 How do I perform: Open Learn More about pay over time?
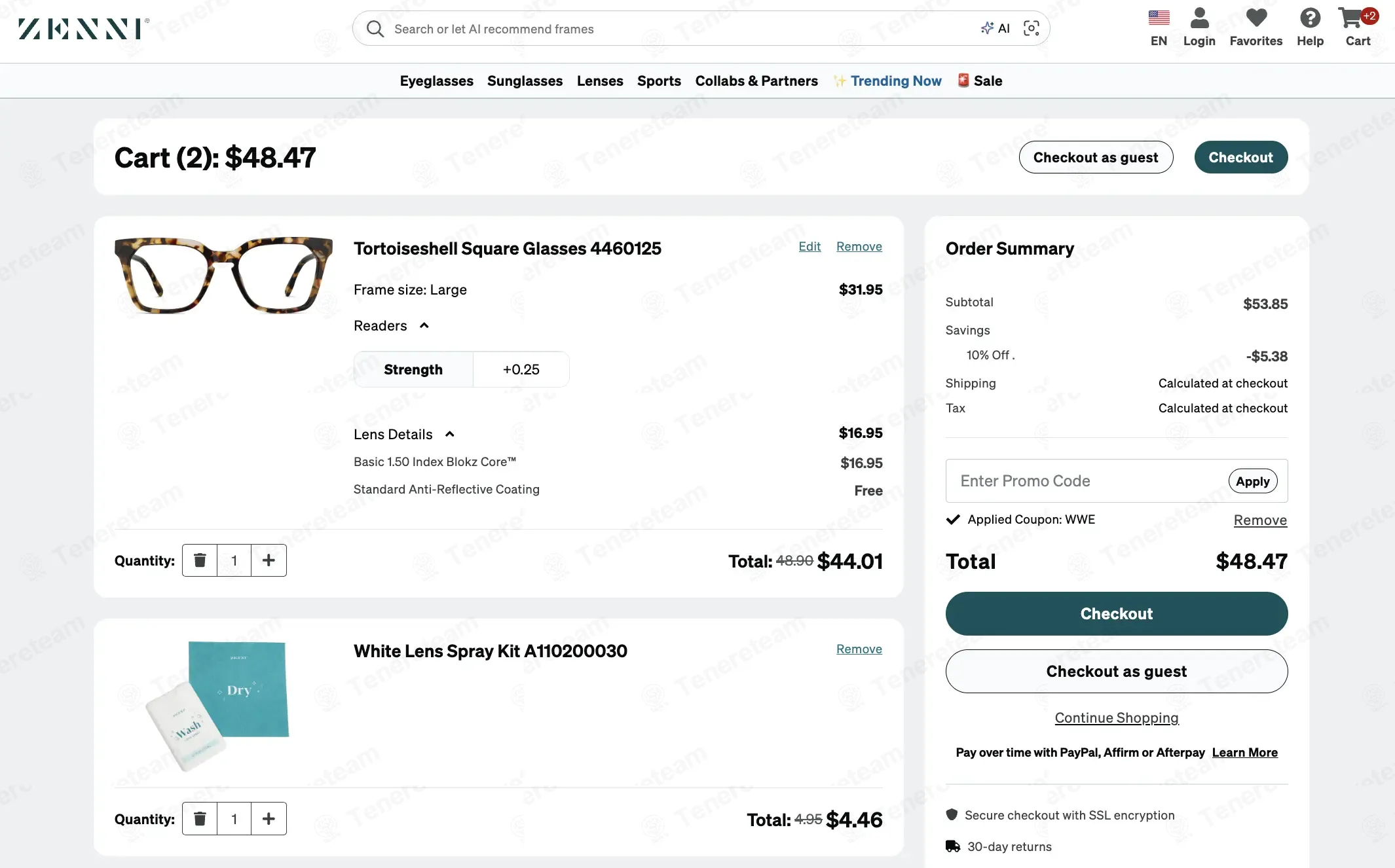(x=1244, y=752)
